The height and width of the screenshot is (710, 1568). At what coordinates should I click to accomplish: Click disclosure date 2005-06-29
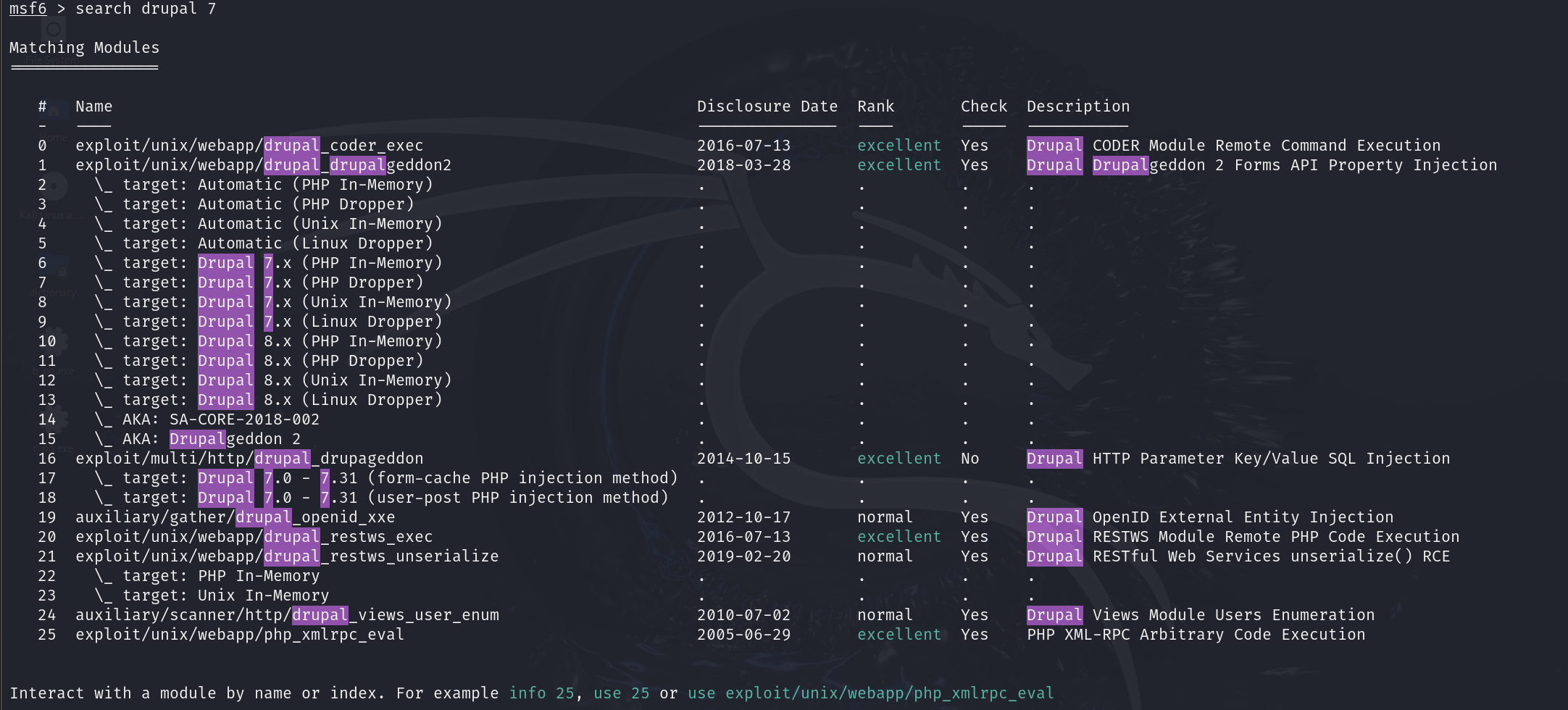744,635
